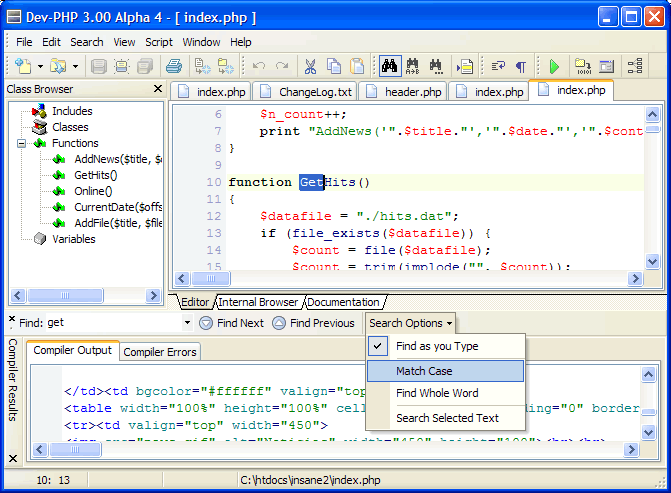This screenshot has height=493, width=671.
Task: Click the Save As toolbar icon
Action: 122,66
